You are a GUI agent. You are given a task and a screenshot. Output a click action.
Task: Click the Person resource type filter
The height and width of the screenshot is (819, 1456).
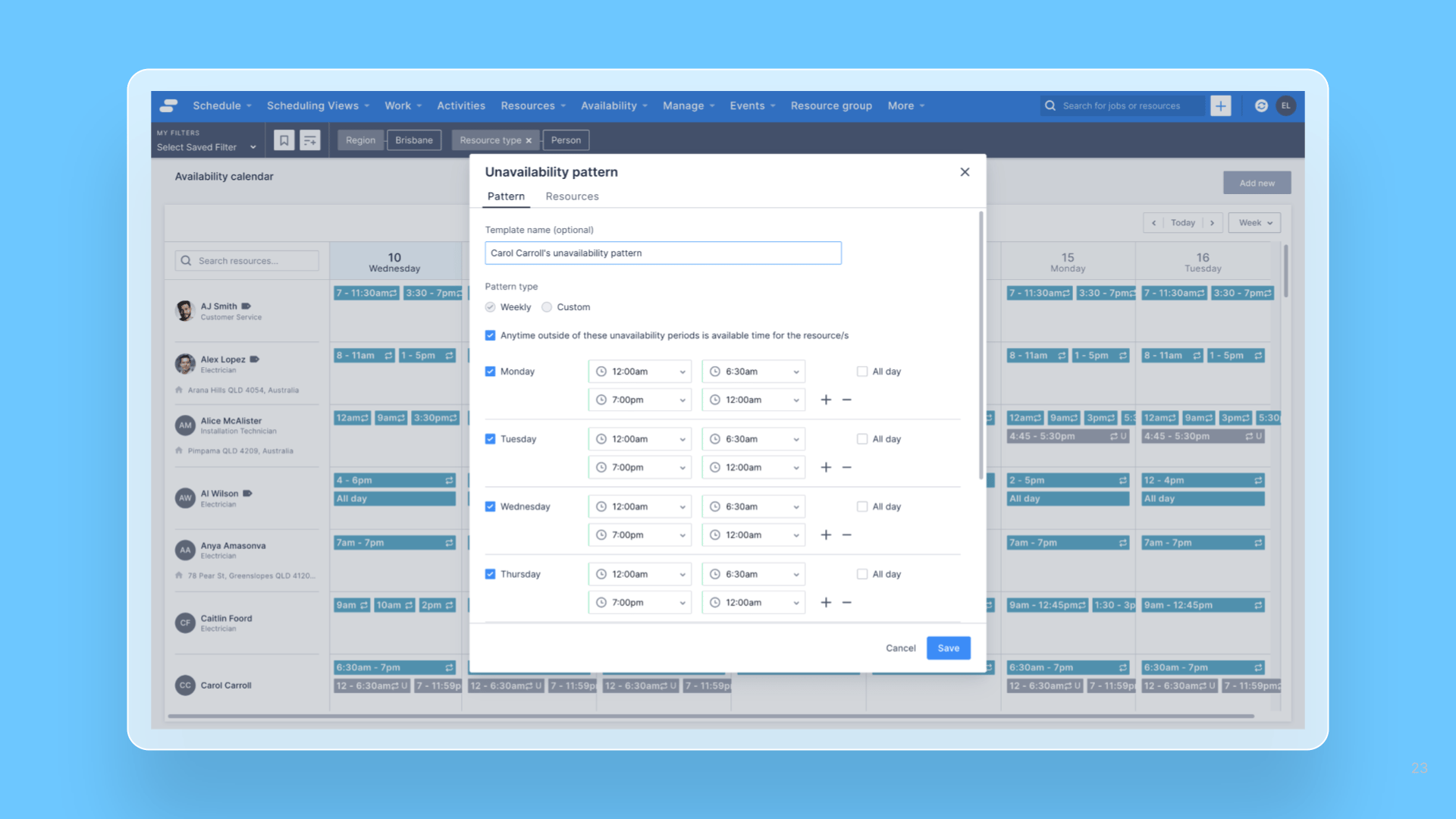[x=566, y=140]
